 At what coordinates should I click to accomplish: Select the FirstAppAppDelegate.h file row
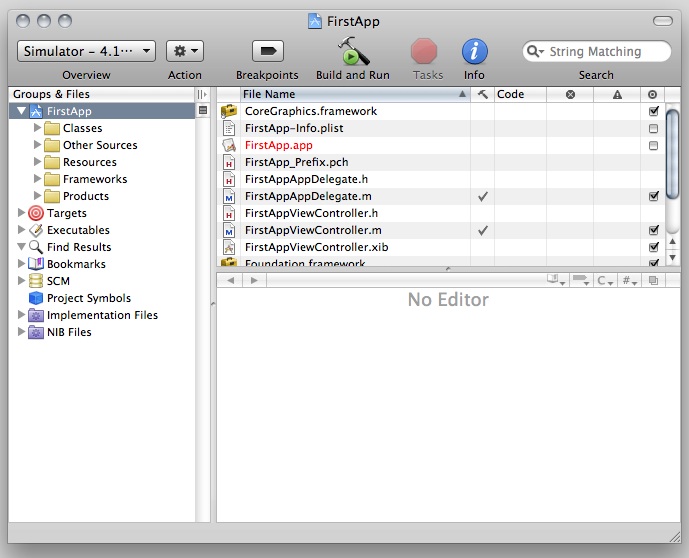click(x=441, y=179)
